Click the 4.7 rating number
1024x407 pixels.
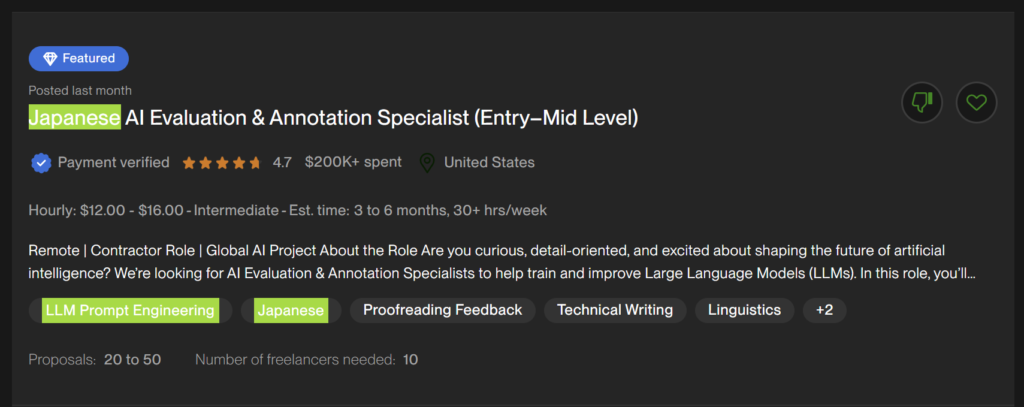282,162
